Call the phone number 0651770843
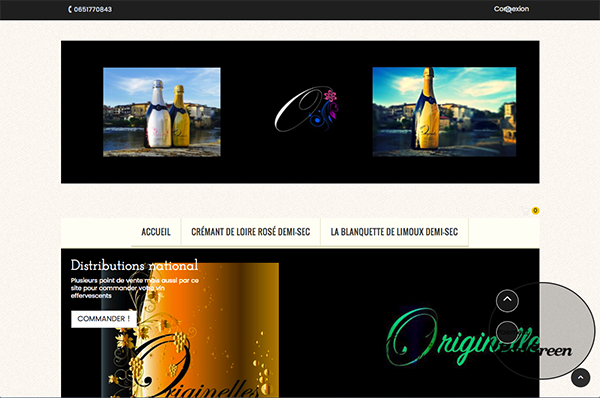This screenshot has width=600, height=399. pos(93,9)
